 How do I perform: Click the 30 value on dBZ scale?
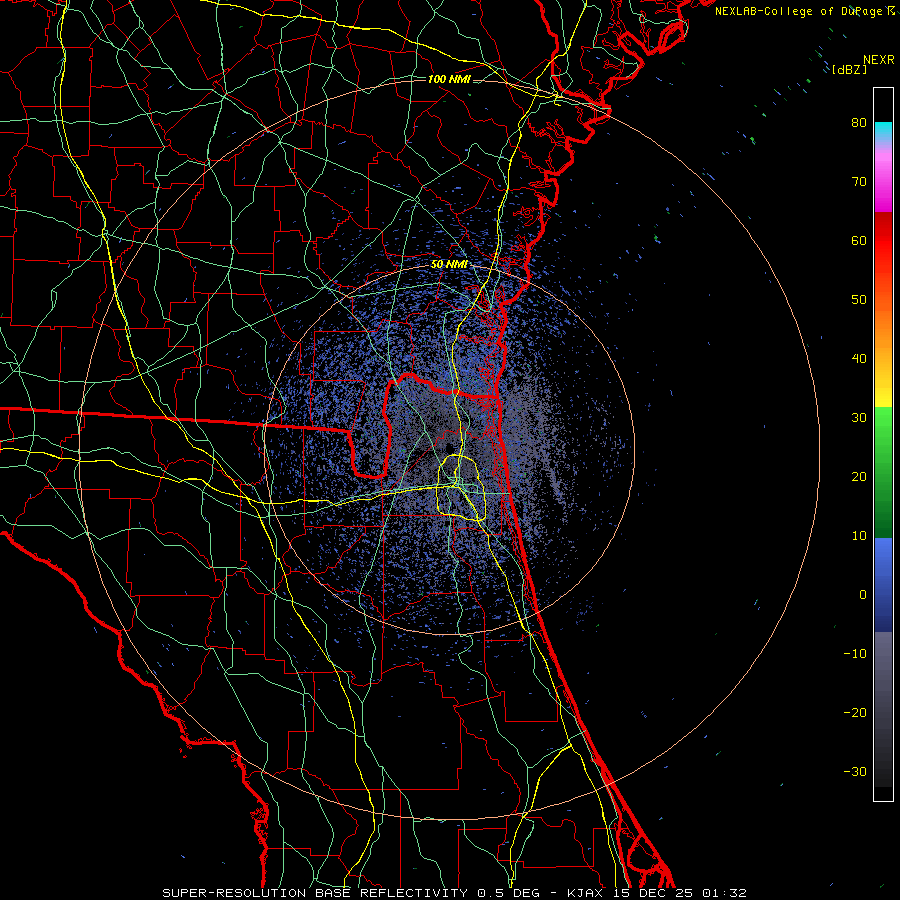pyautogui.click(x=859, y=418)
